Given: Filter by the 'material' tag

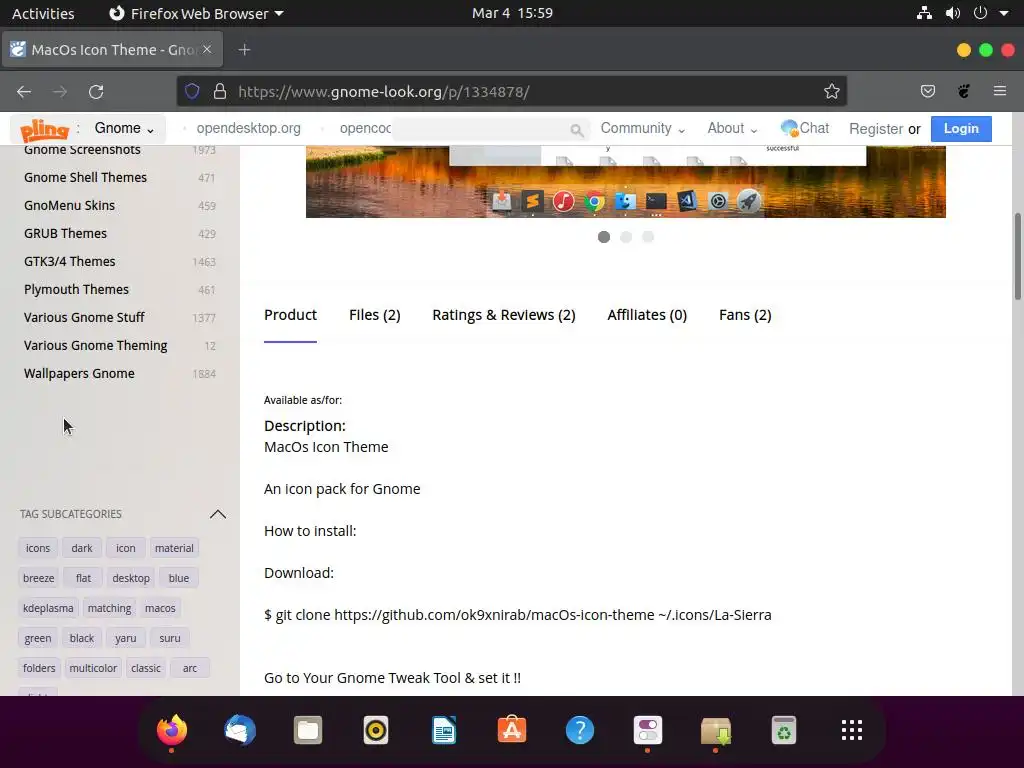Looking at the screenshot, I should click(x=174, y=548).
